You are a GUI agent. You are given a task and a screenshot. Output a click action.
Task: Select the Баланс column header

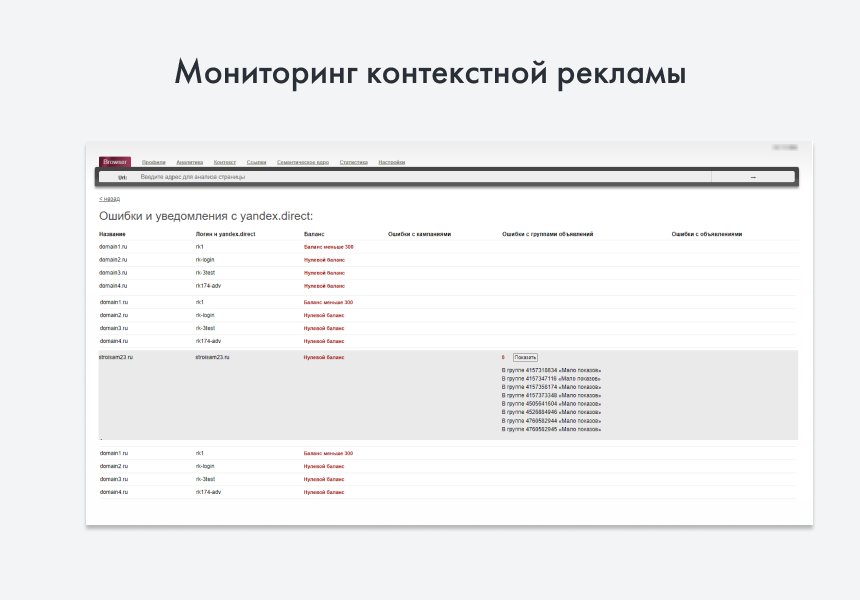[314, 234]
